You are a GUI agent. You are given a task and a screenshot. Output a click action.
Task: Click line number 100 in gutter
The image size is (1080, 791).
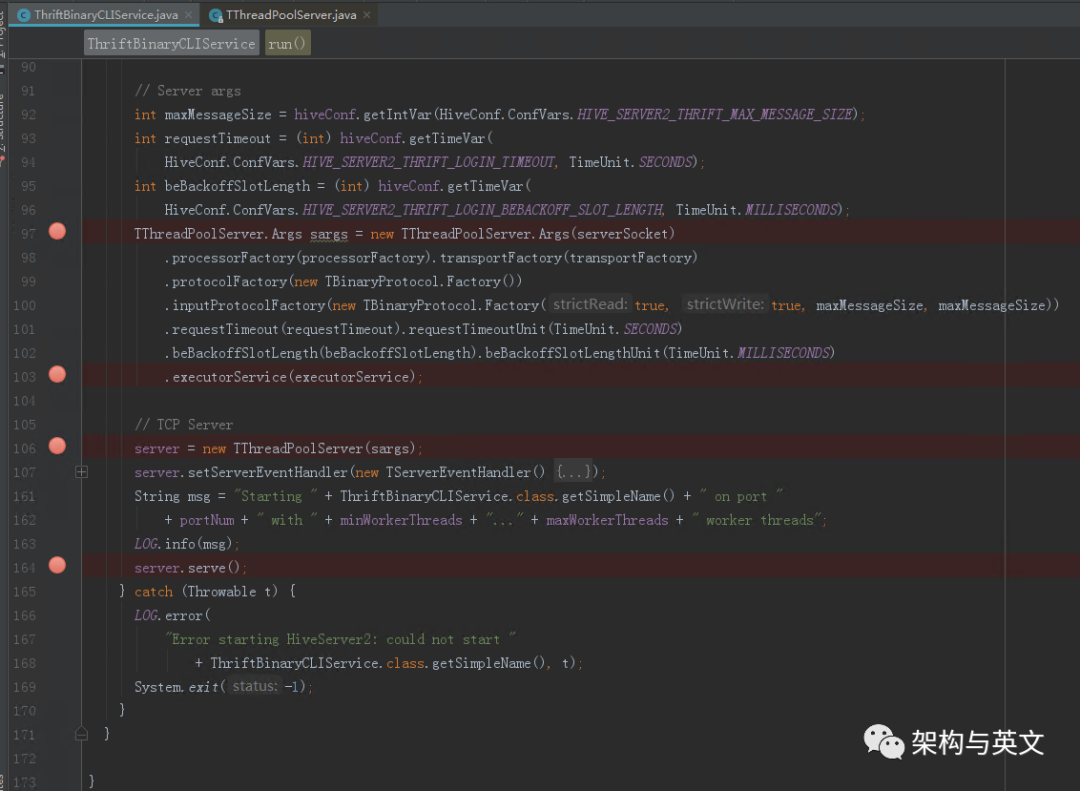tap(24, 305)
